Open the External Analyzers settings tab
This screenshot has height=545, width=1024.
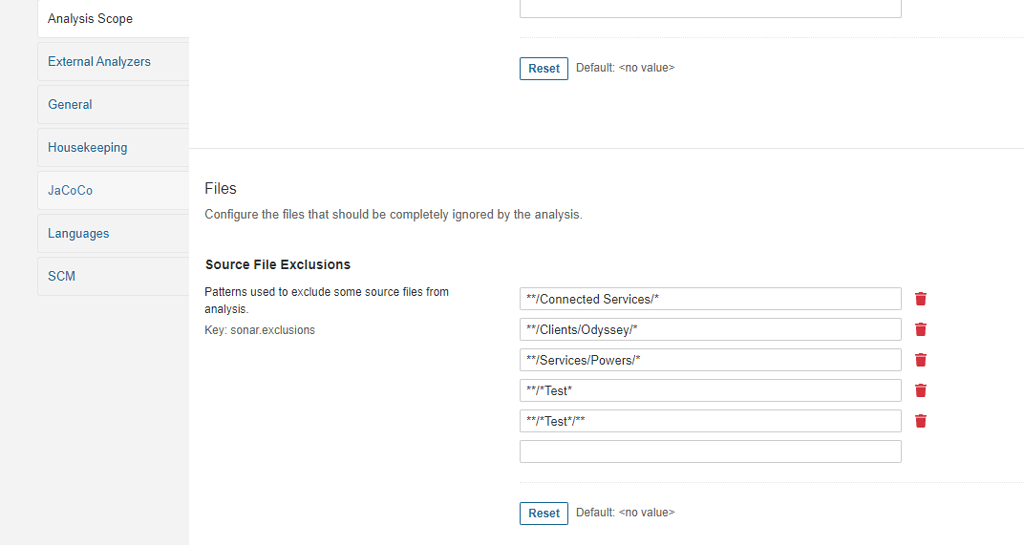coord(99,62)
